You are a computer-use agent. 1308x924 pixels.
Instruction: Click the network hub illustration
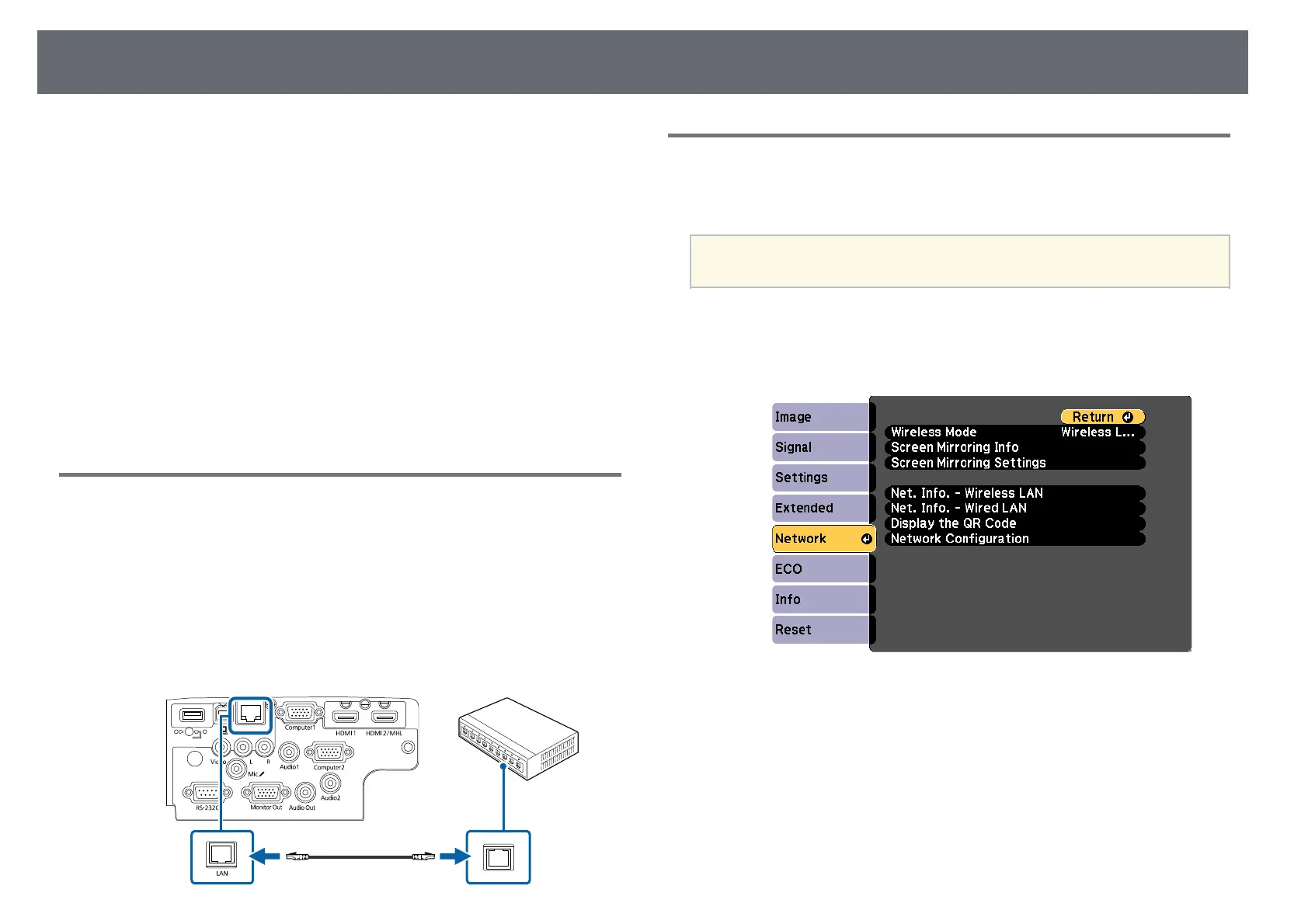519,738
